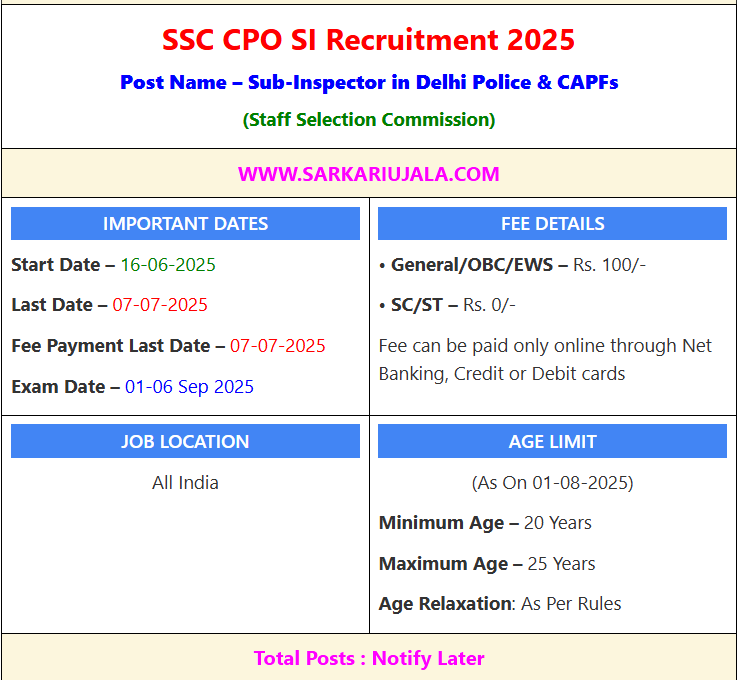Click the SC/ST Rs. 0/- fee item

[x=447, y=305]
